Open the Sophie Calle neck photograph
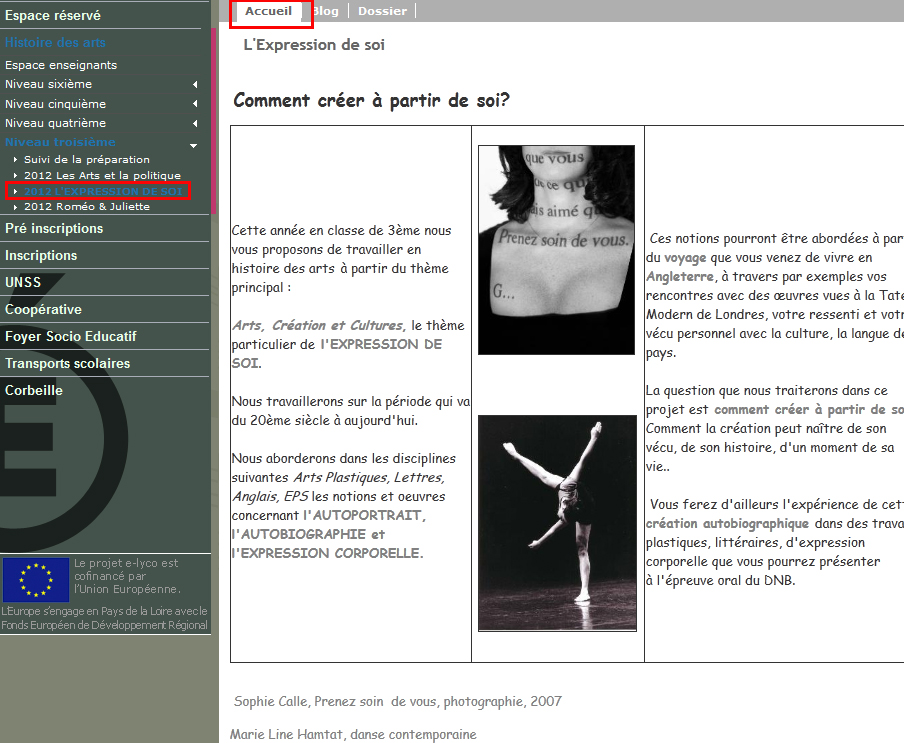904x743 pixels. tap(556, 250)
